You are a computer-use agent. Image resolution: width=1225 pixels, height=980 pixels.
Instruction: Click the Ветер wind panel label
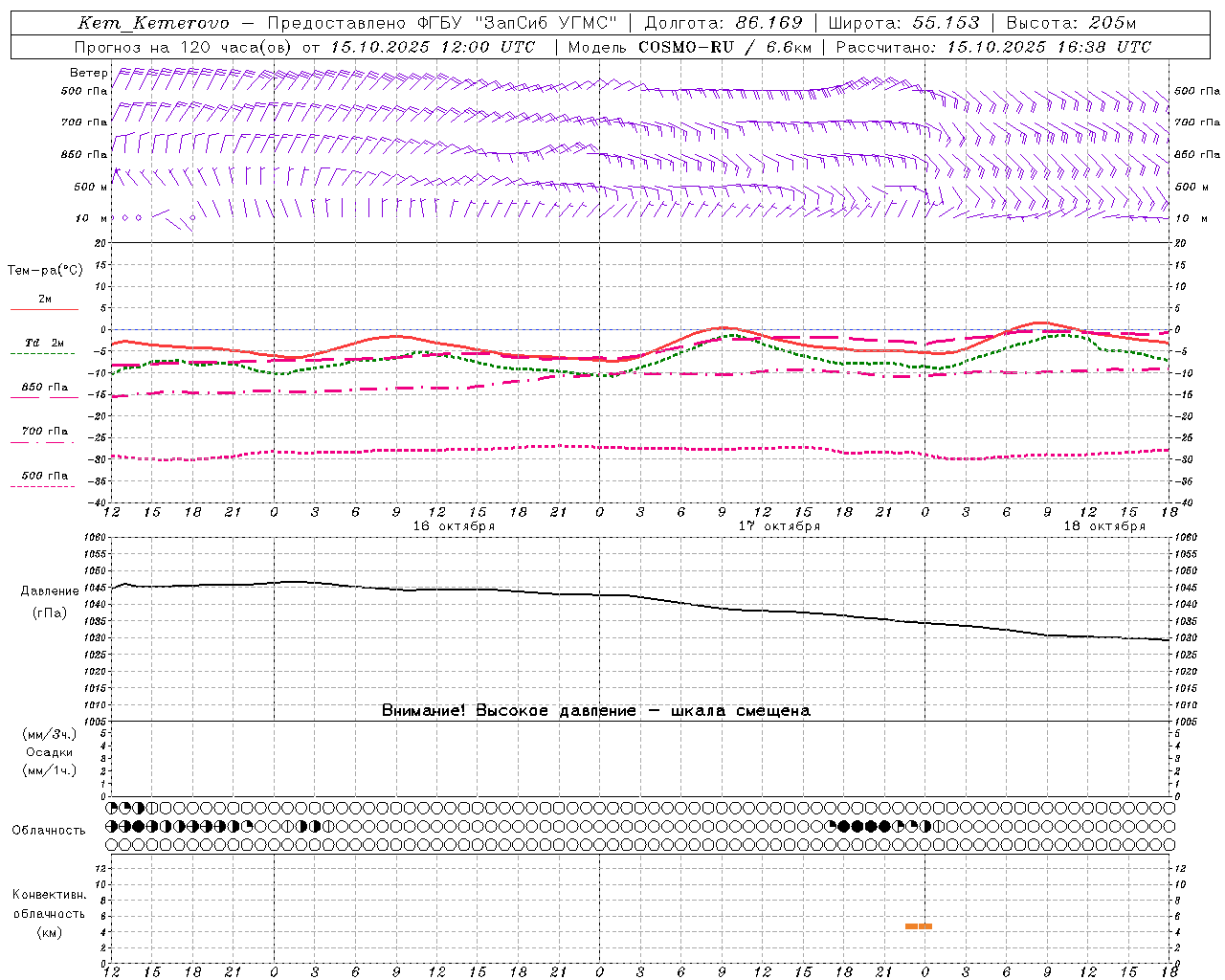point(88,73)
